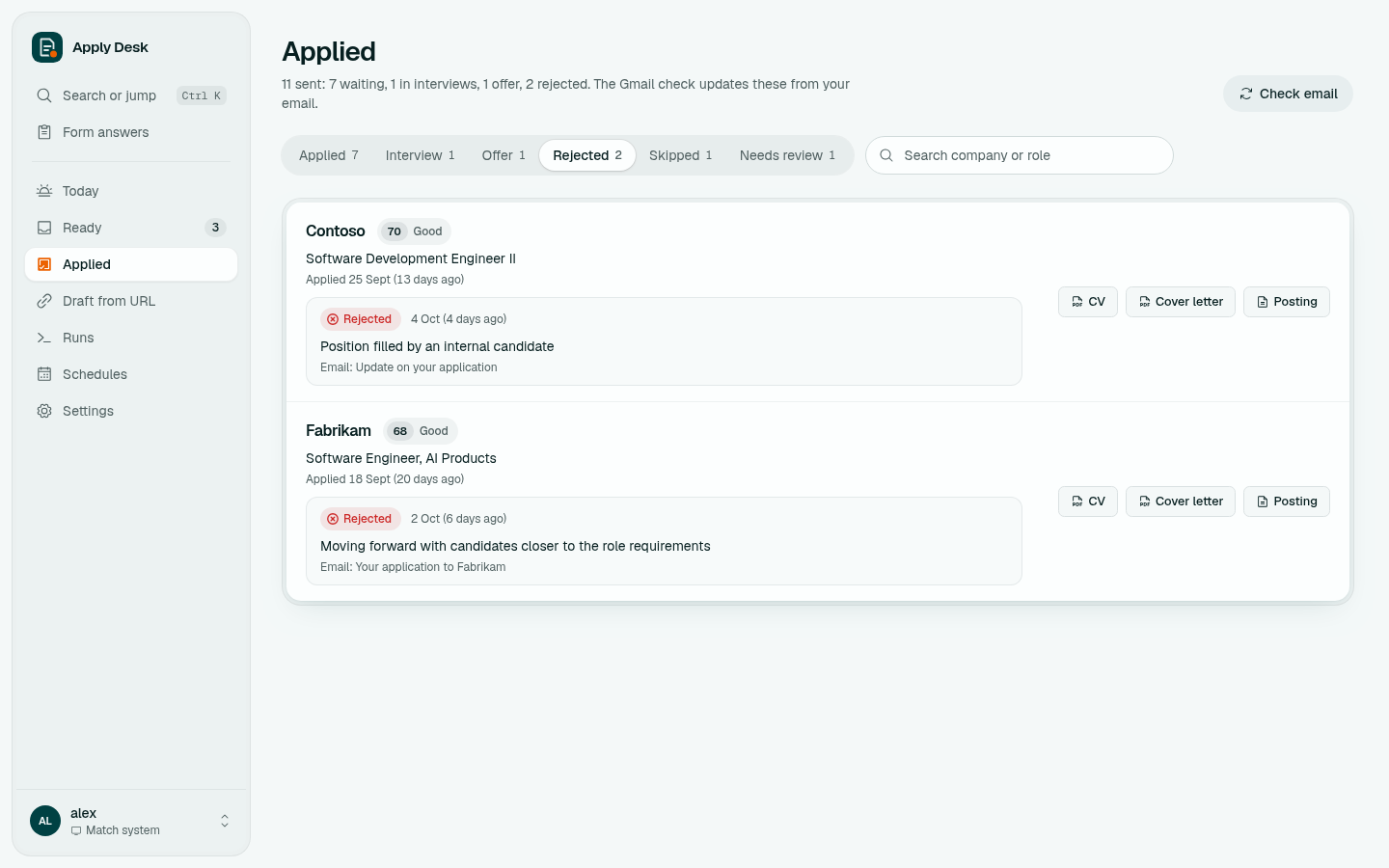Select Applied in the sidebar

[x=131, y=264]
